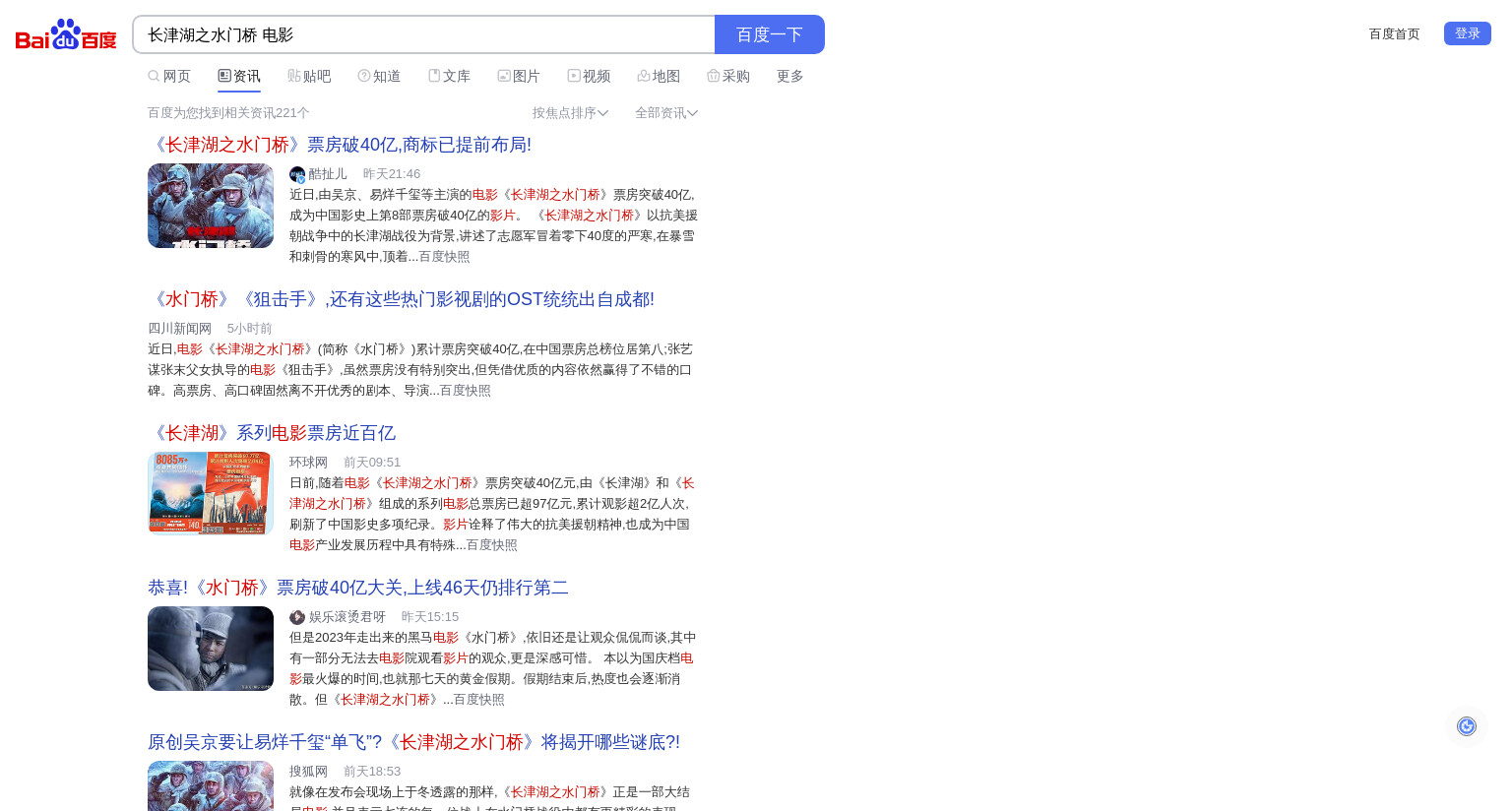The height and width of the screenshot is (811, 1512).
Task: Click the 搜狐网 source name
Action: [x=308, y=772]
